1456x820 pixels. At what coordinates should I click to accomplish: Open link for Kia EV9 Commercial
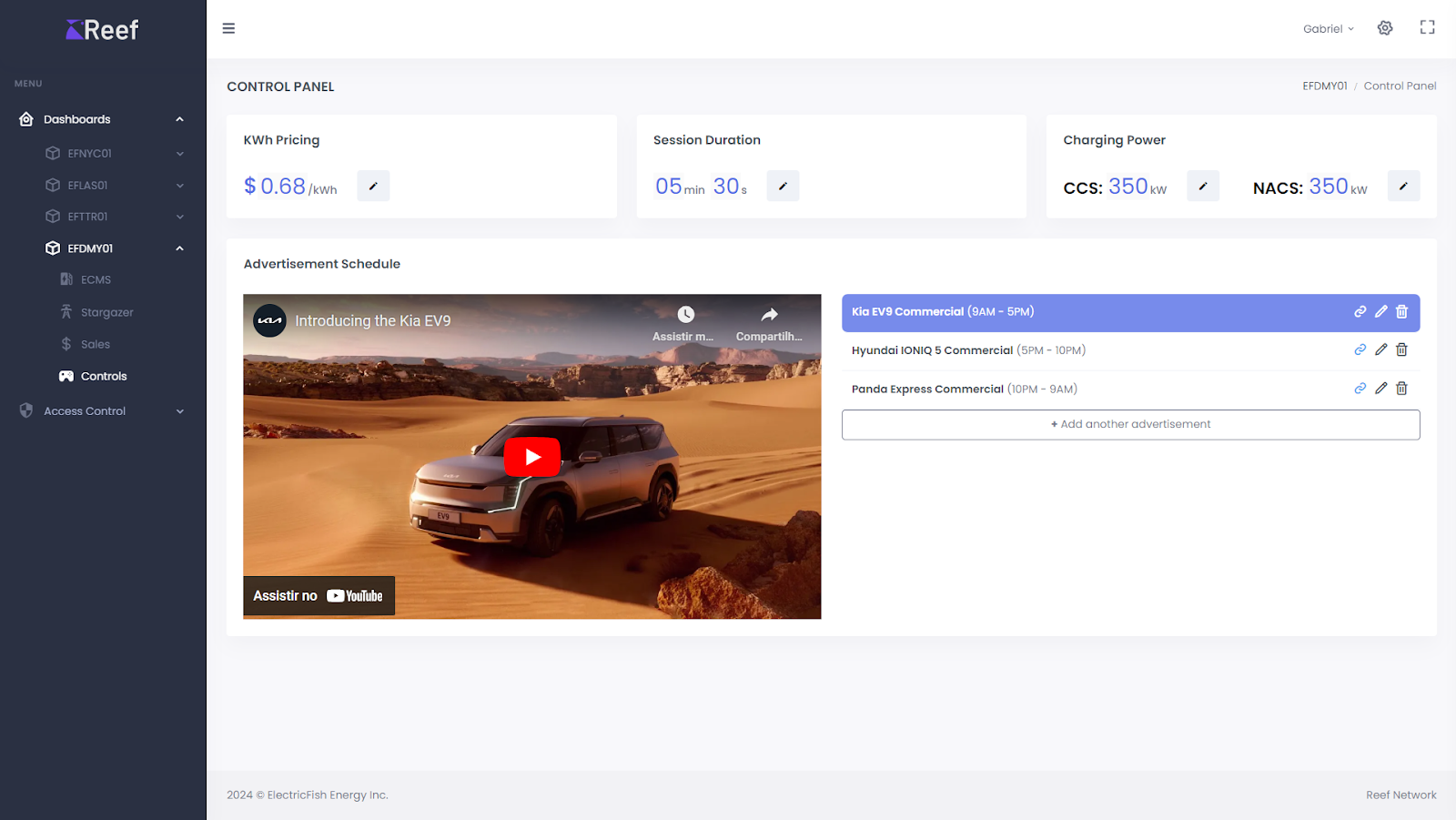coord(1360,311)
